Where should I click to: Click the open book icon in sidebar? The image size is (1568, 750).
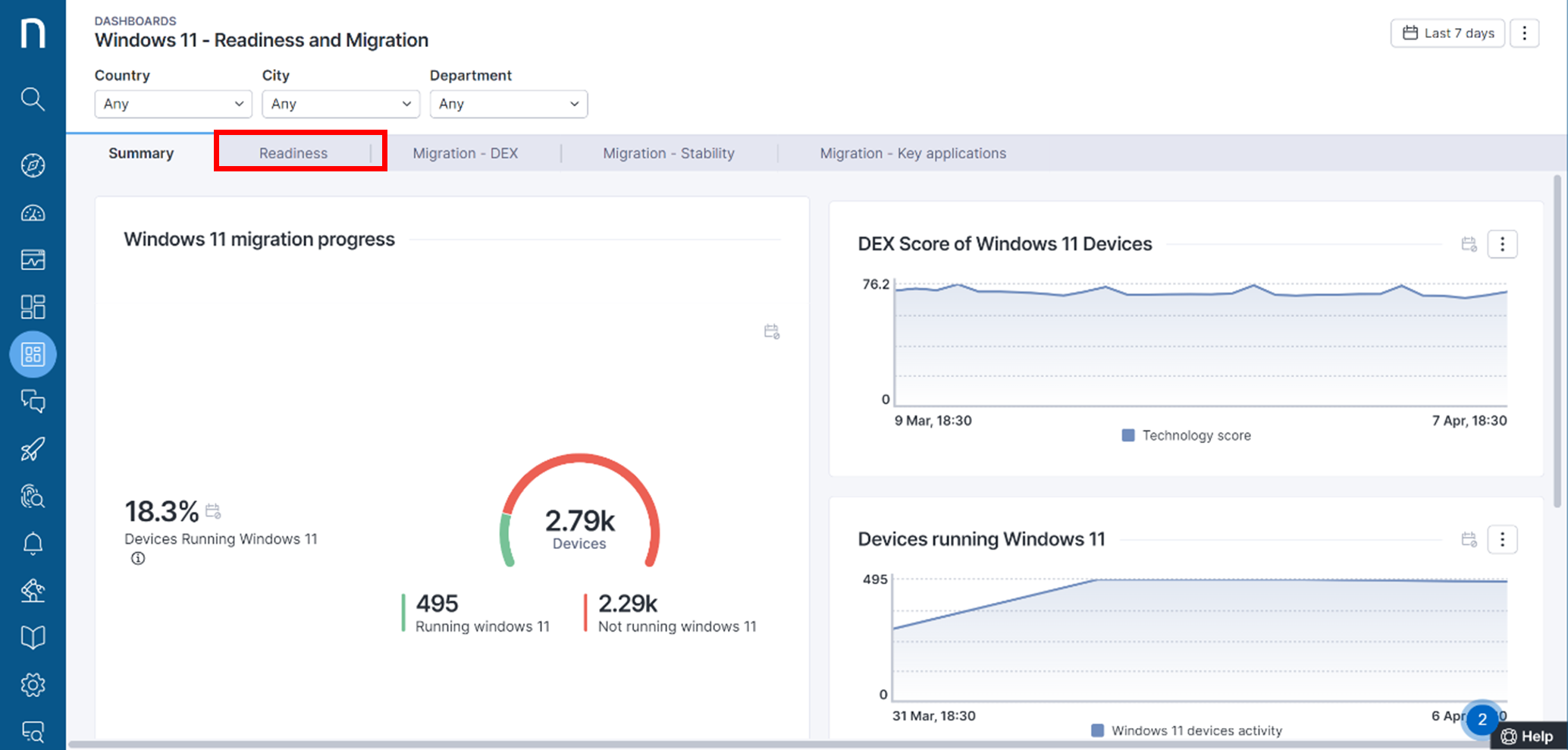(x=33, y=638)
